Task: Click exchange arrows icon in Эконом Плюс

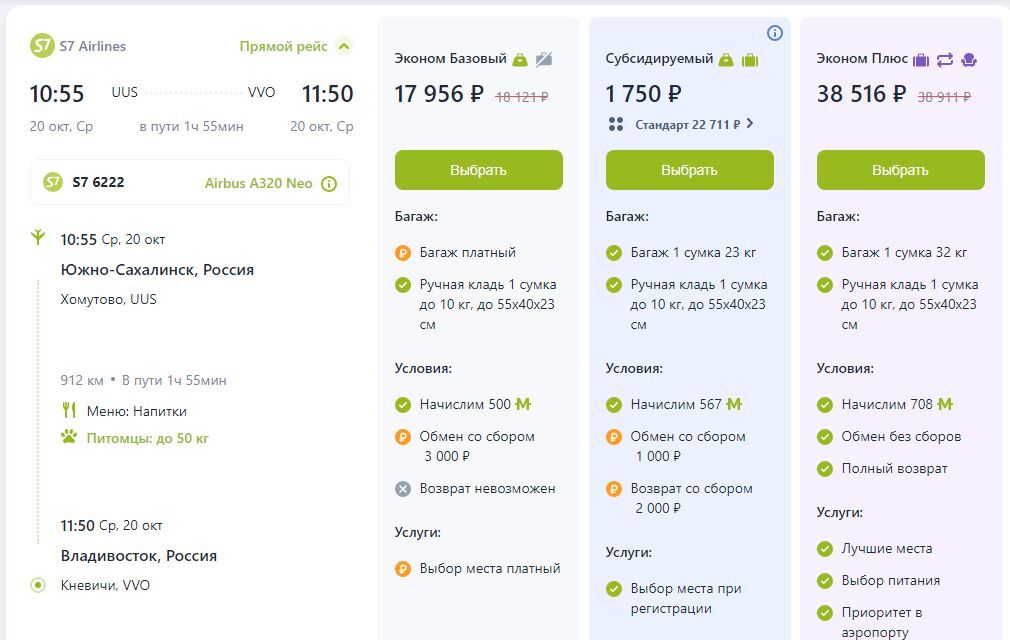Action: coord(945,60)
